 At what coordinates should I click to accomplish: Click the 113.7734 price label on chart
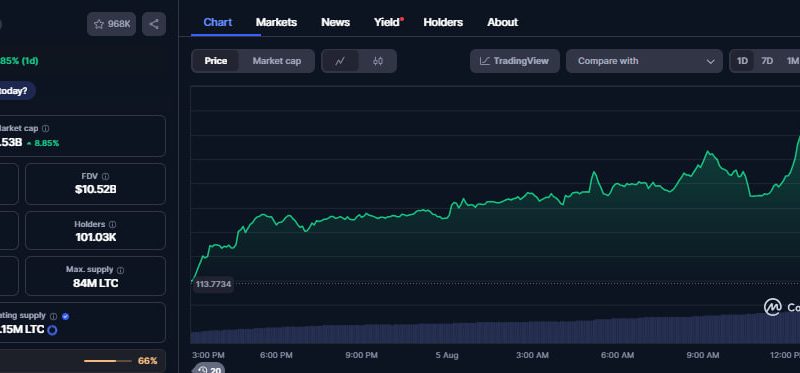[213, 284]
